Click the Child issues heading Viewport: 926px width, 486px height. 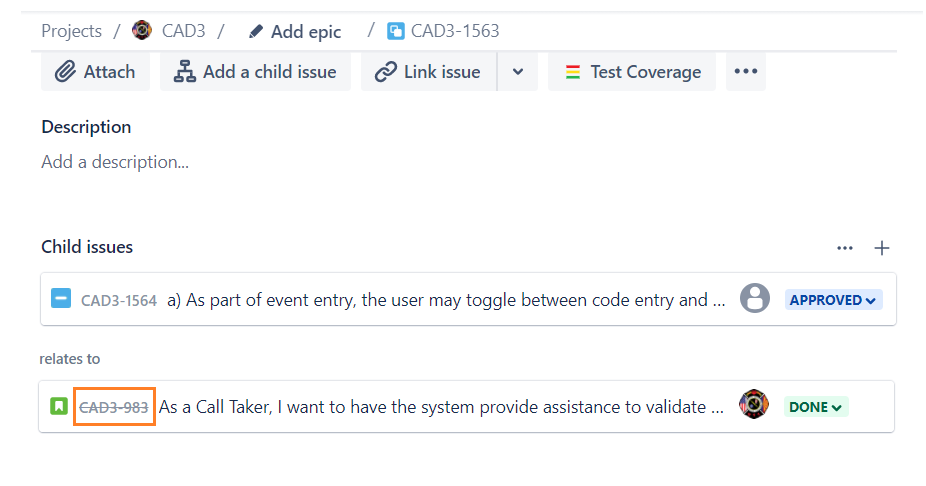pyautogui.click(x=87, y=247)
